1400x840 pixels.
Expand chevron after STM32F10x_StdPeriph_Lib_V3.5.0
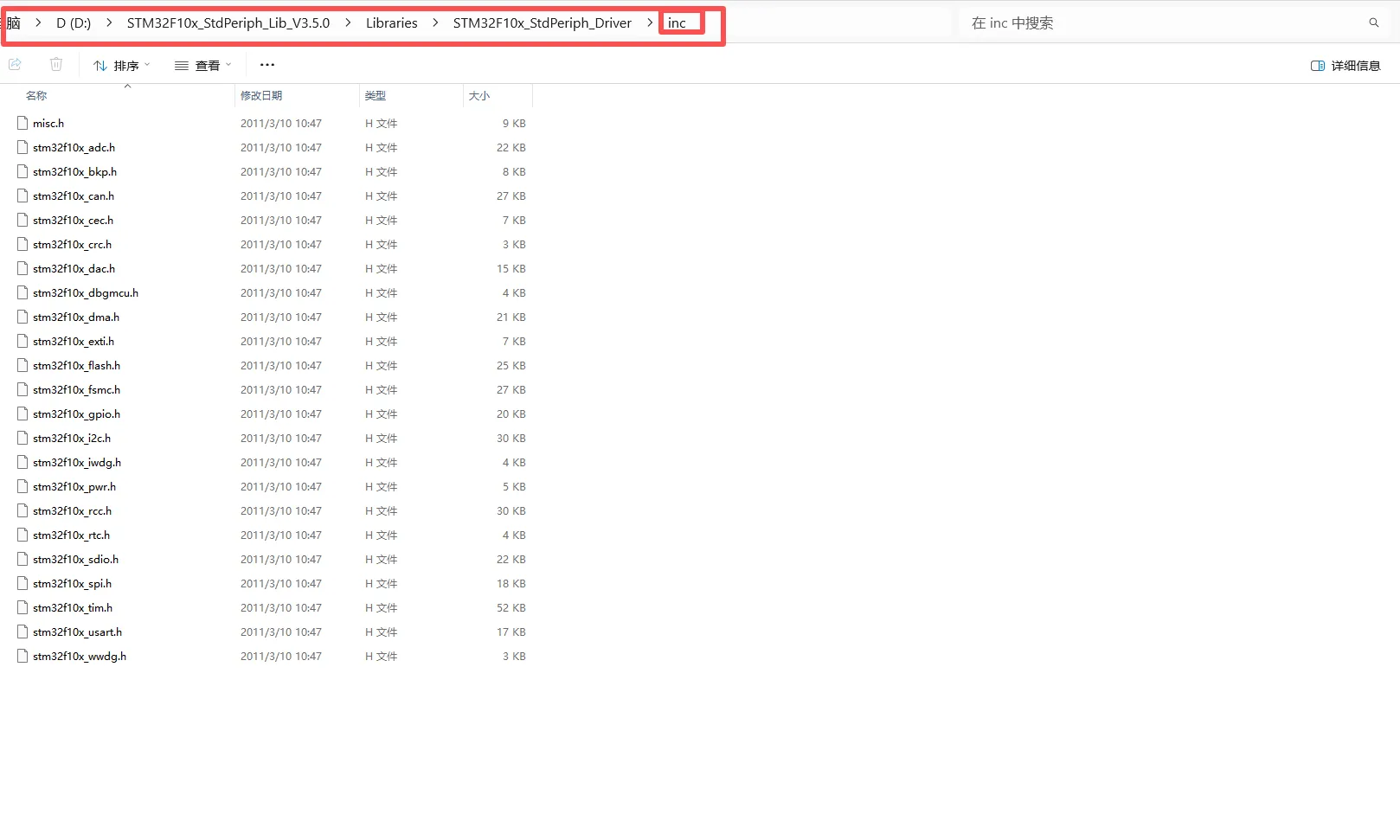pyautogui.click(x=348, y=23)
